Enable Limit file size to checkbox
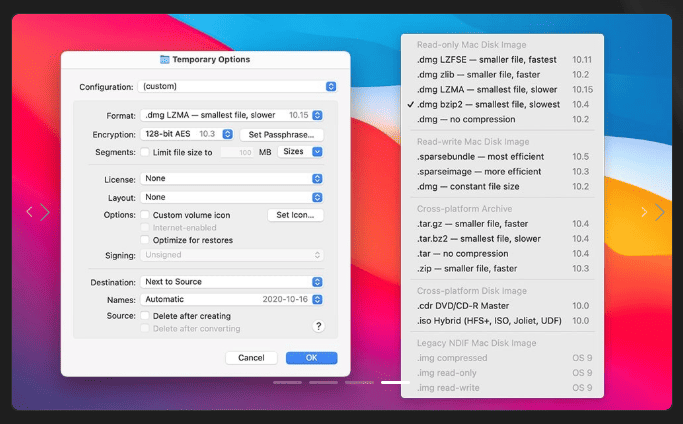 [x=145, y=152]
